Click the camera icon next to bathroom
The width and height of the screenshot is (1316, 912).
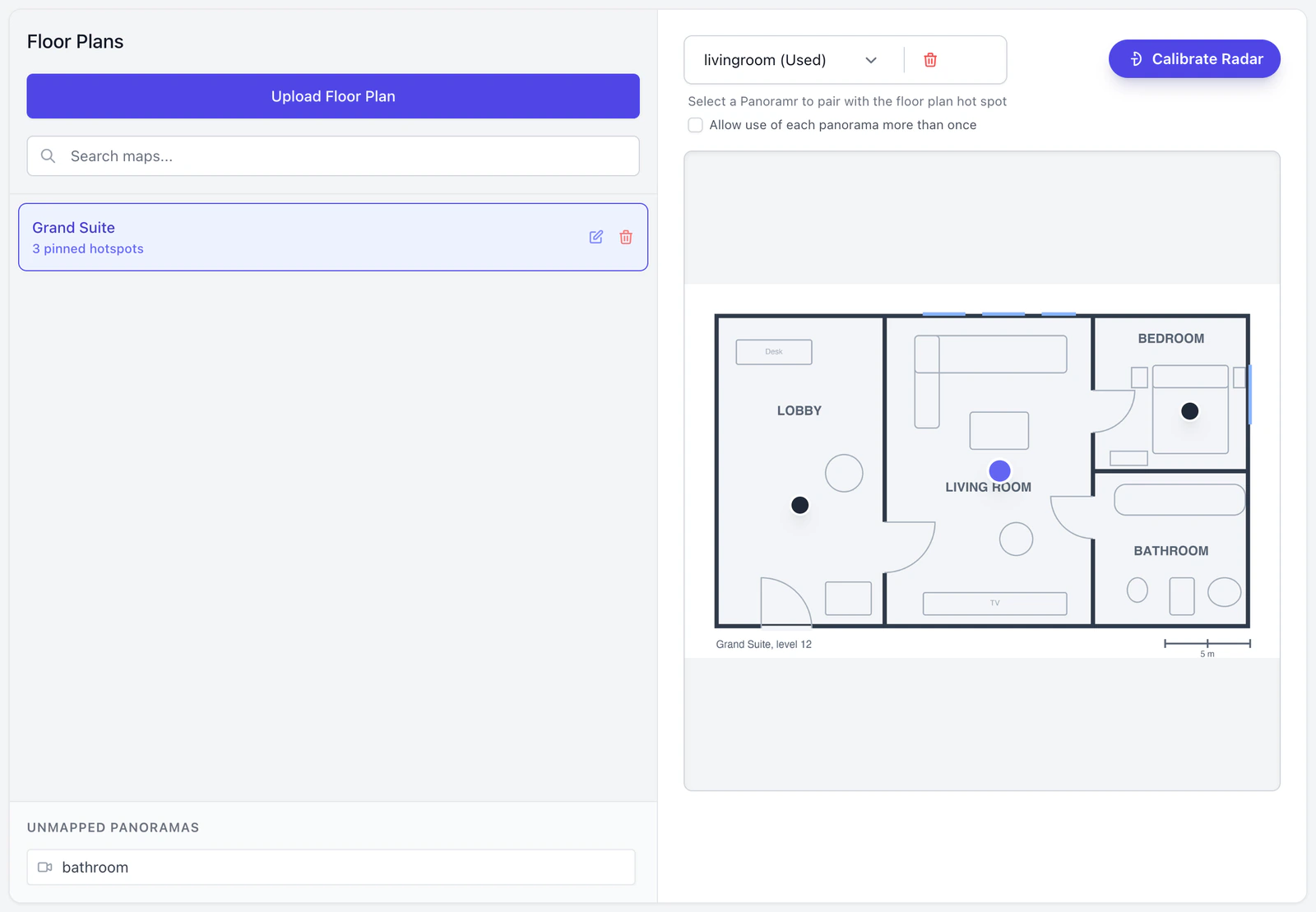(45, 868)
